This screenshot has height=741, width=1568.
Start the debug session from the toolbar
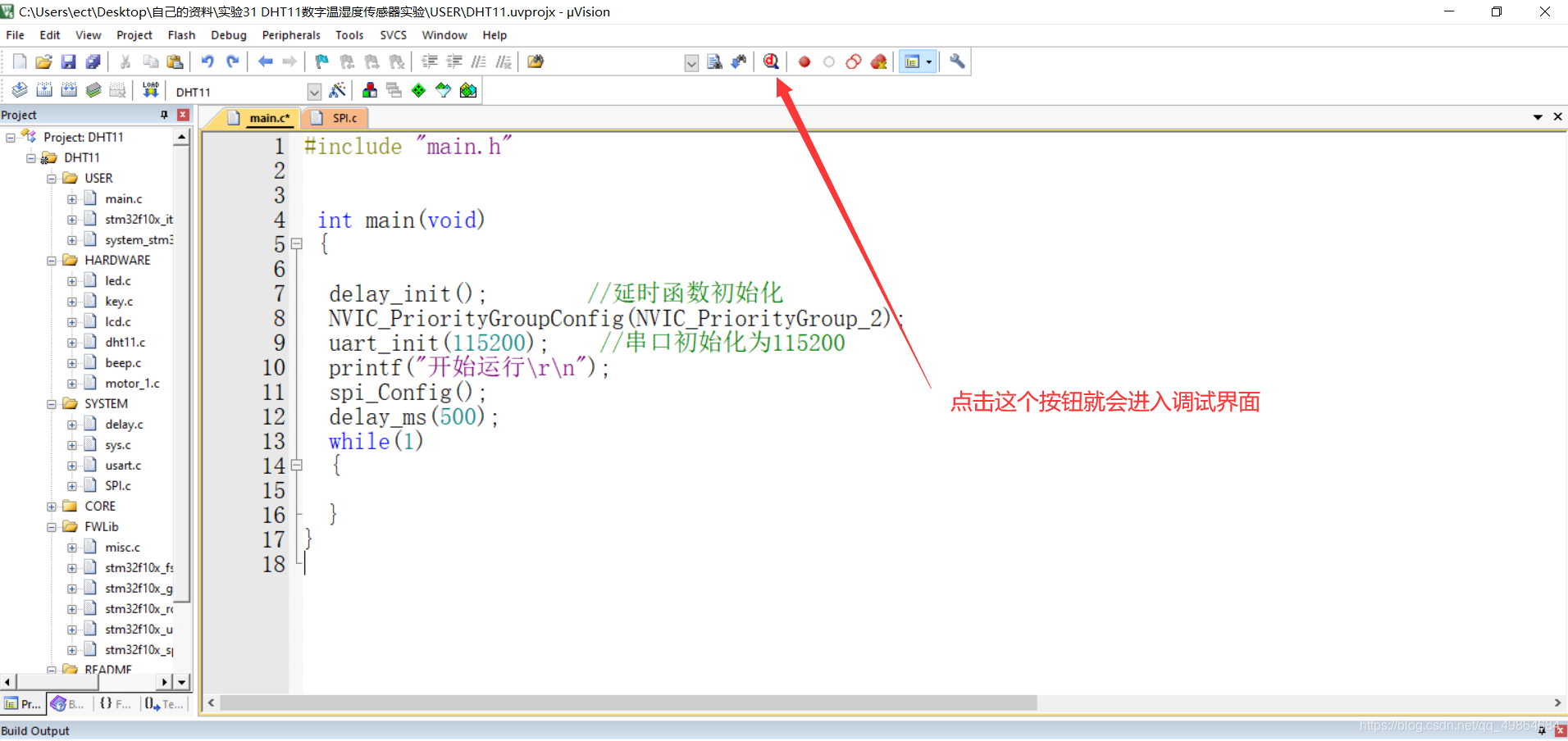click(771, 61)
